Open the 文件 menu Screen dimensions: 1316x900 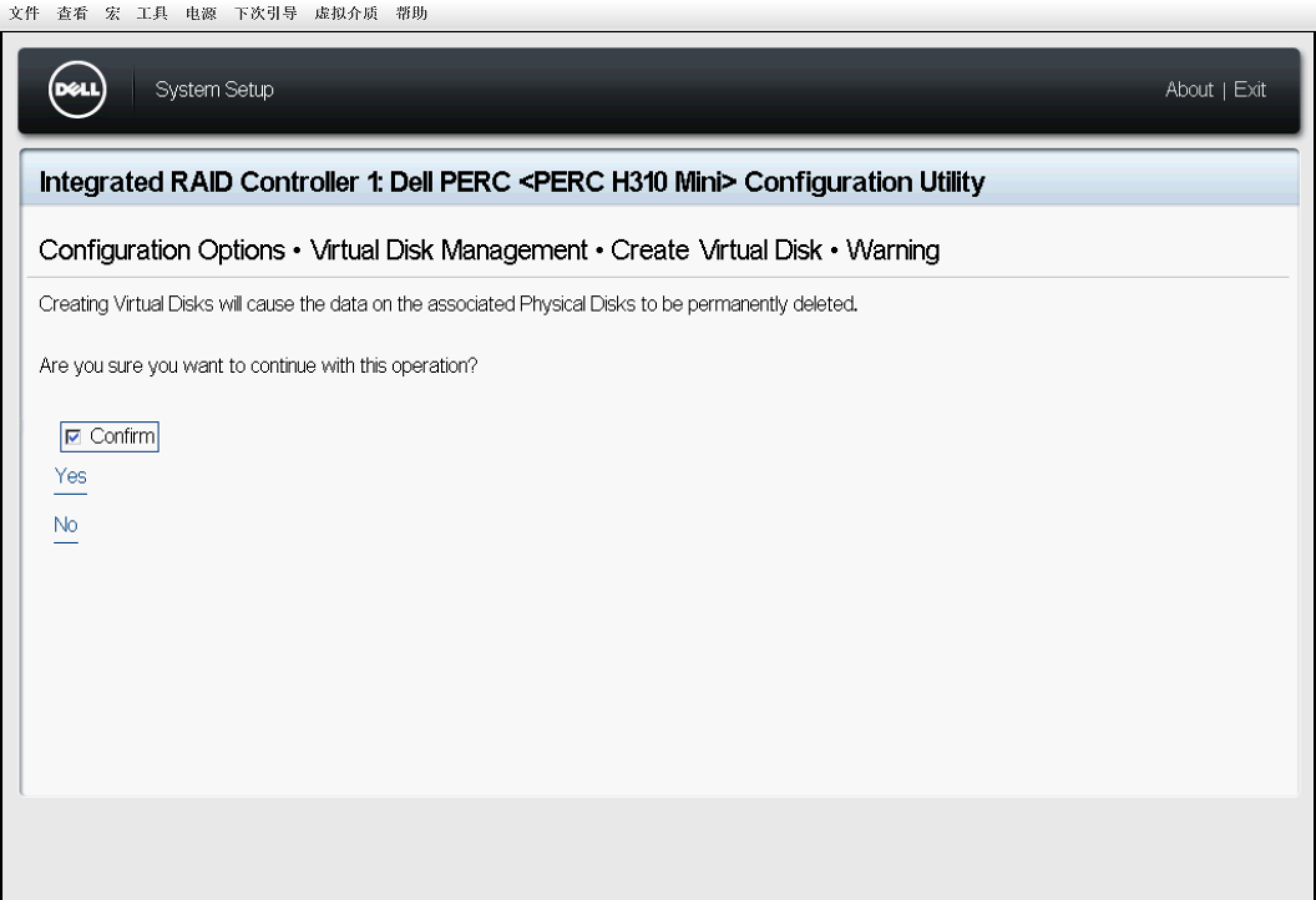pyautogui.click(x=24, y=13)
